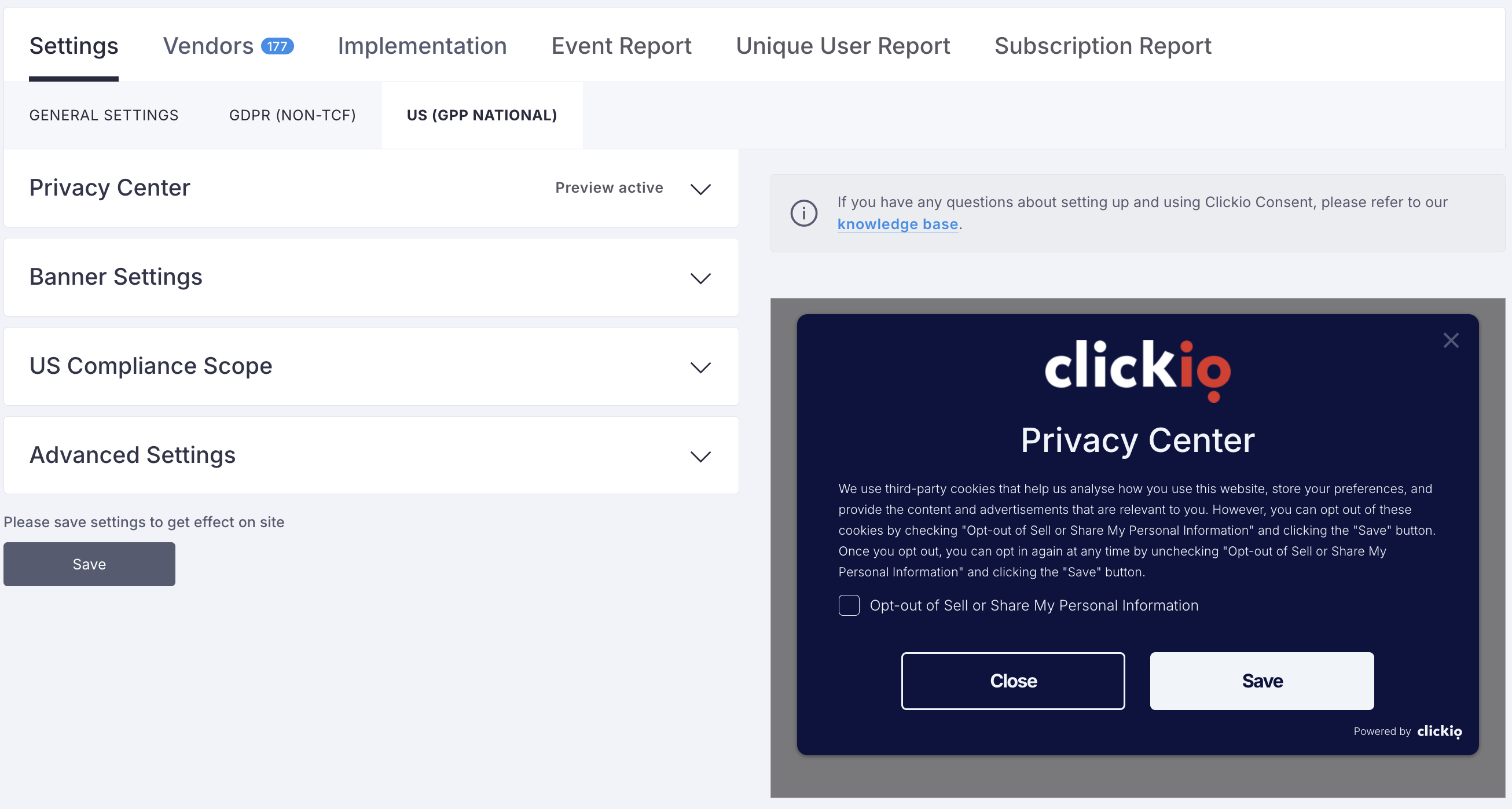Screen dimensions: 1512x809
Task: View the Event Report tab
Action: pyautogui.click(x=621, y=46)
